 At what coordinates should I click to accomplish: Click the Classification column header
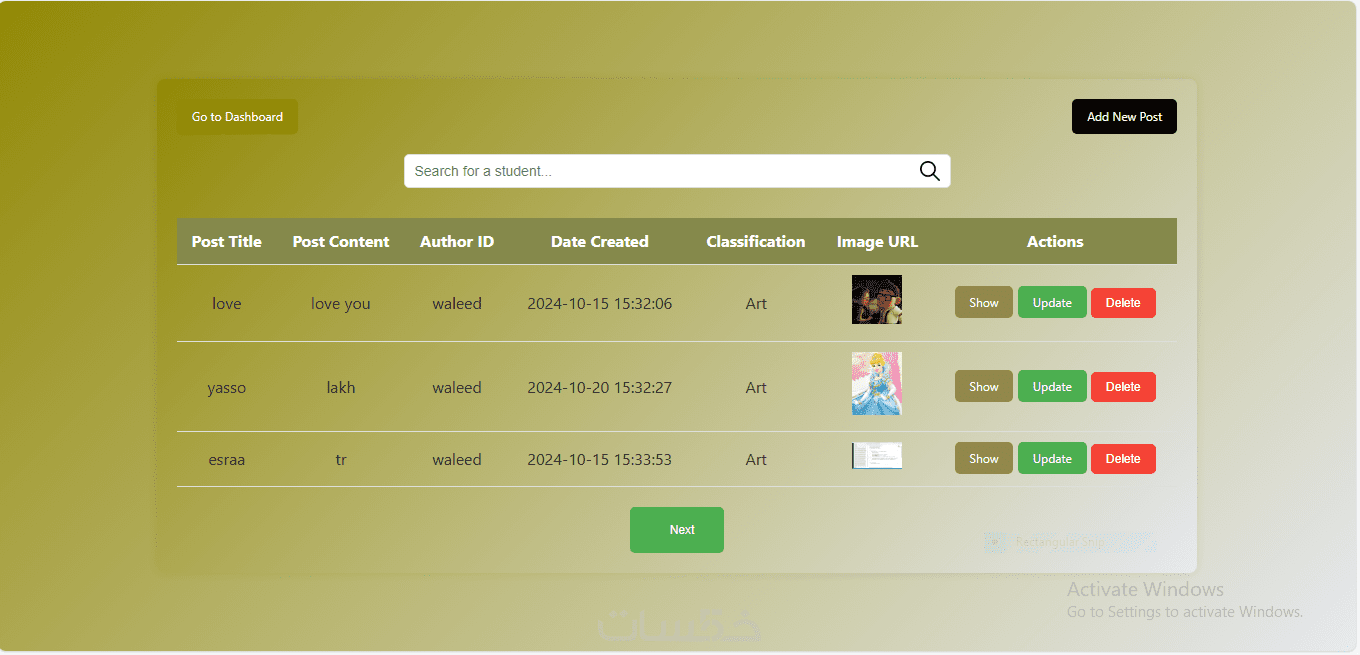(x=756, y=241)
